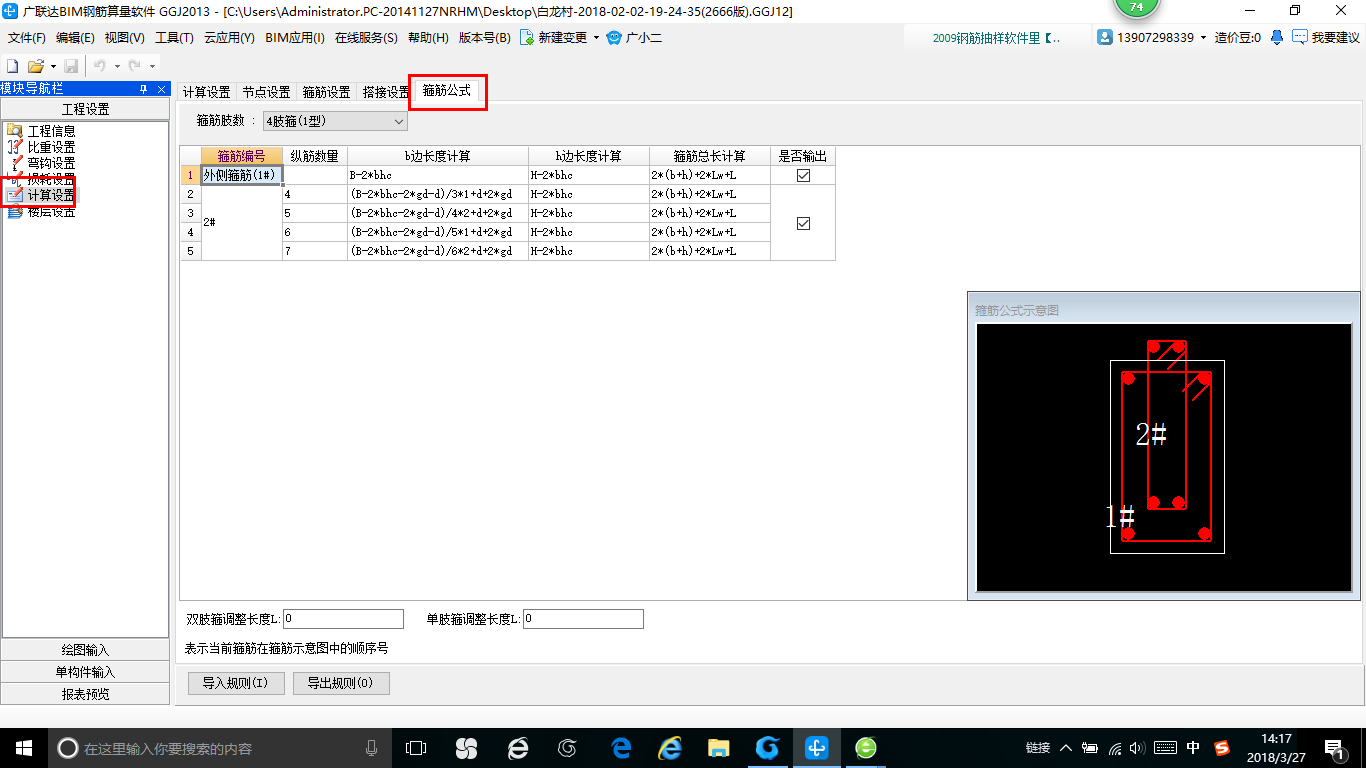Image resolution: width=1366 pixels, height=768 pixels.
Task: Open File Explorer from the taskbar
Action: pyautogui.click(x=718, y=747)
